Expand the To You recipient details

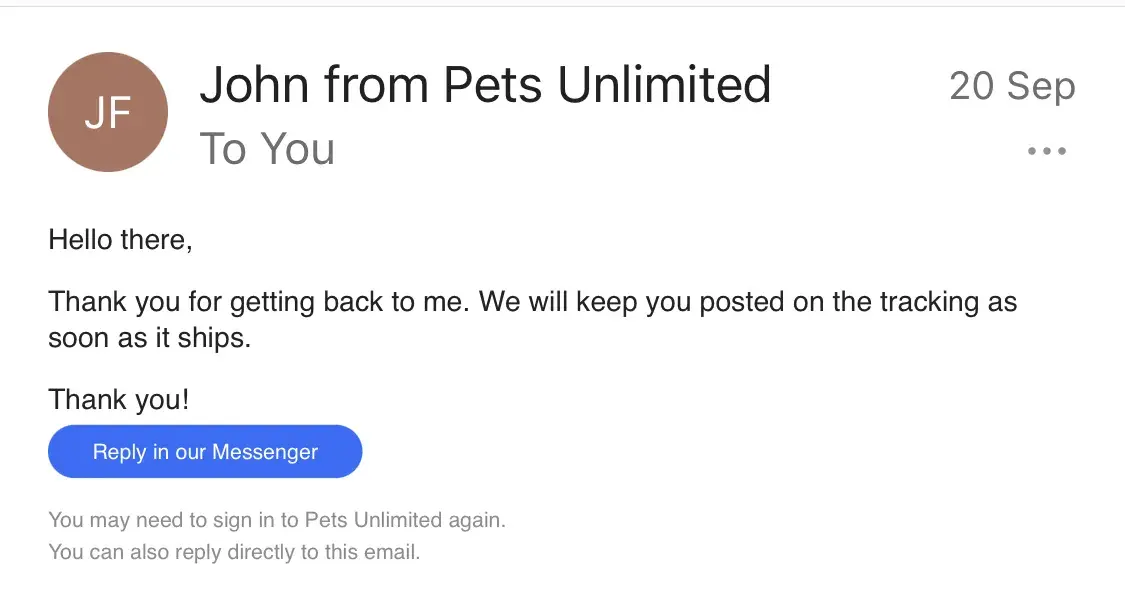267,150
